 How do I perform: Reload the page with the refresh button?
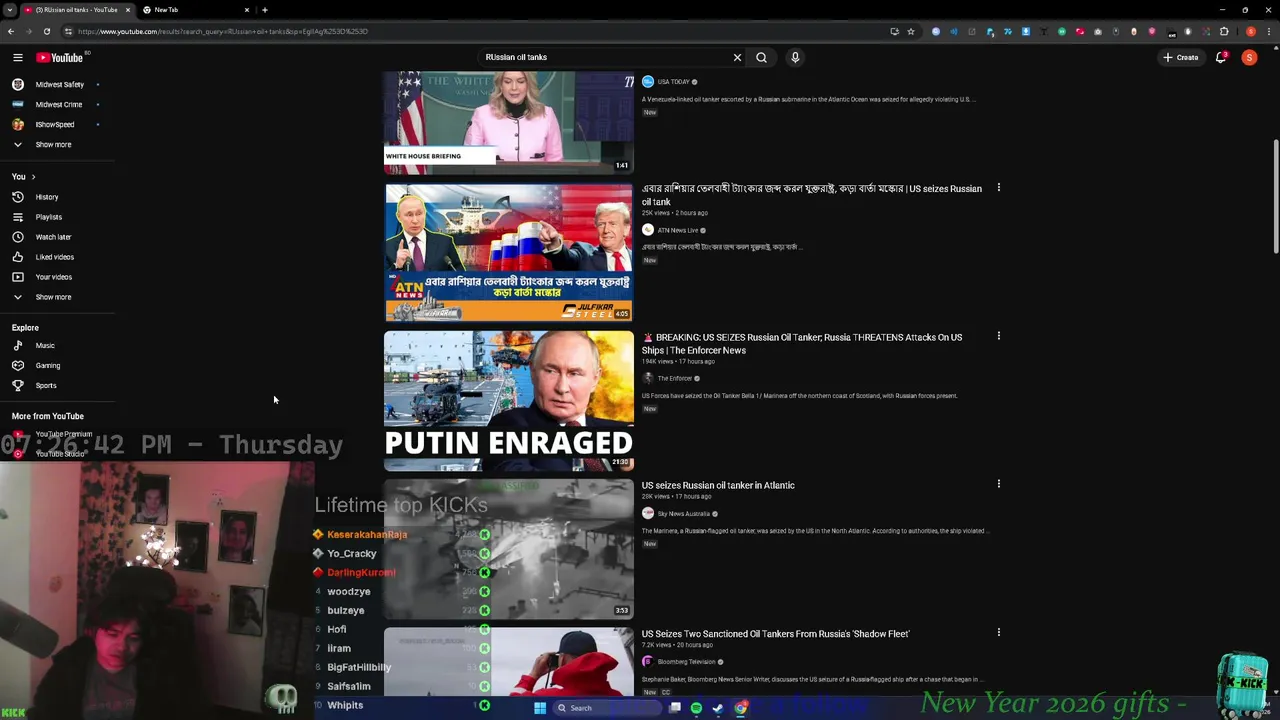(x=46, y=31)
